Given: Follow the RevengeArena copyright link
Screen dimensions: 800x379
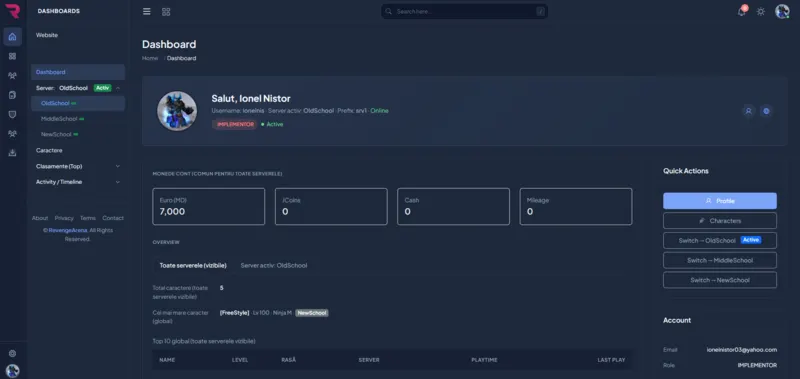Looking at the screenshot, I should coord(68,230).
